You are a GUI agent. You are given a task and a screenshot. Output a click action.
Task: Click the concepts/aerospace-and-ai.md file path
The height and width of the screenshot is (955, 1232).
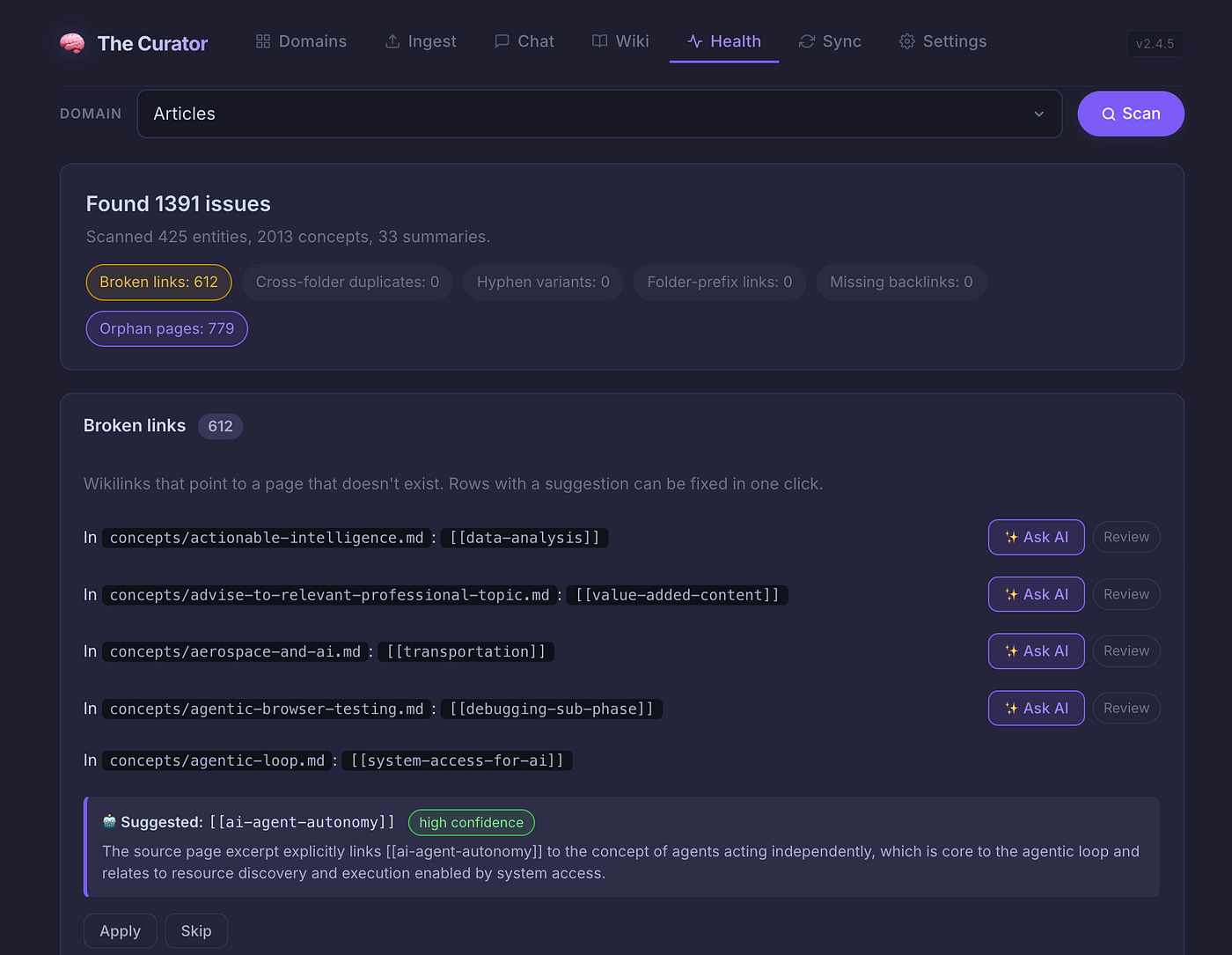pos(235,651)
